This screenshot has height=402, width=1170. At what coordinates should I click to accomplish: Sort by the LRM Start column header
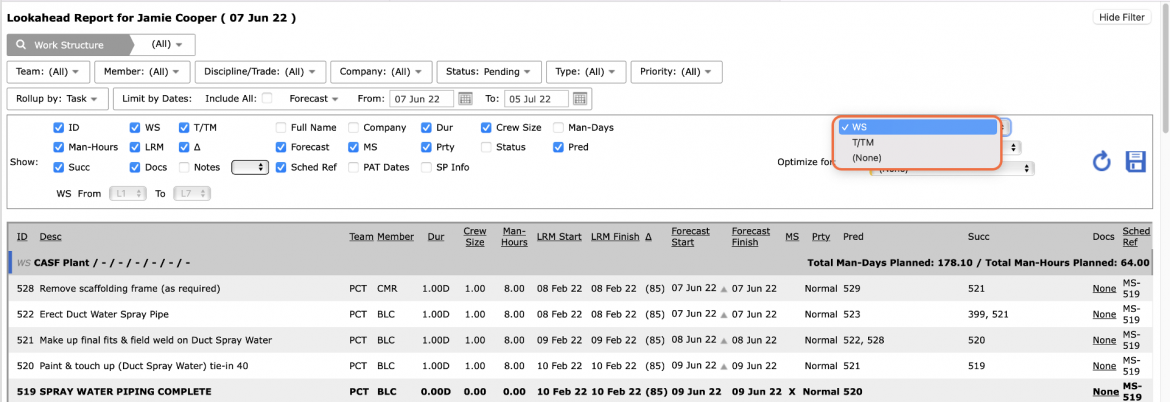point(559,236)
